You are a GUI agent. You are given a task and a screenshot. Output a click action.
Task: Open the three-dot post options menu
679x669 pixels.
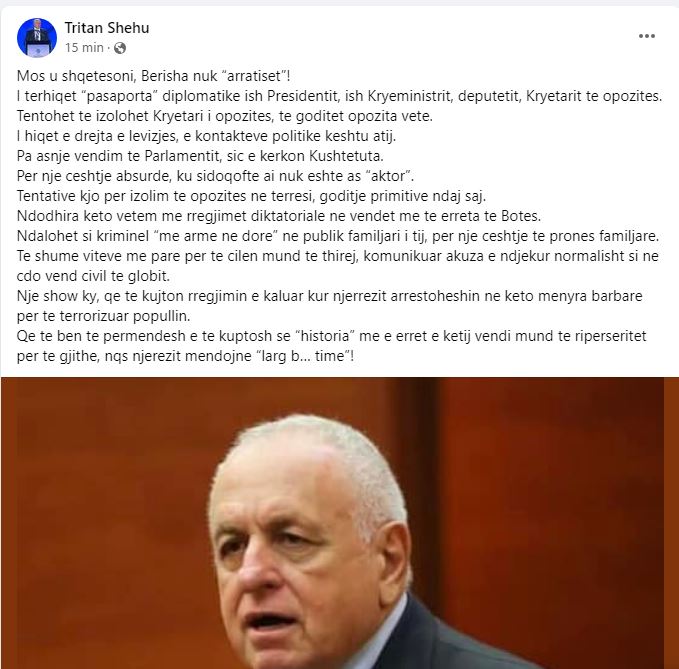tap(647, 36)
